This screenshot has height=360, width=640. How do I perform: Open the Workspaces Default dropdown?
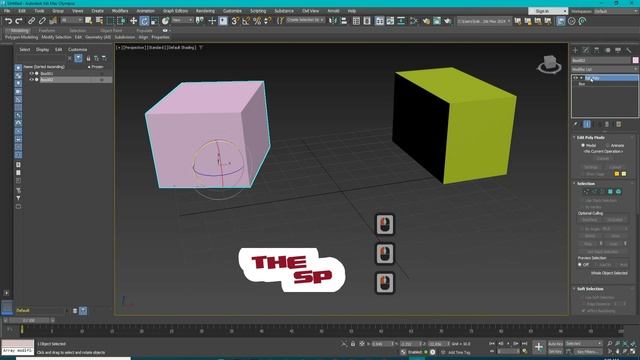pos(616,11)
